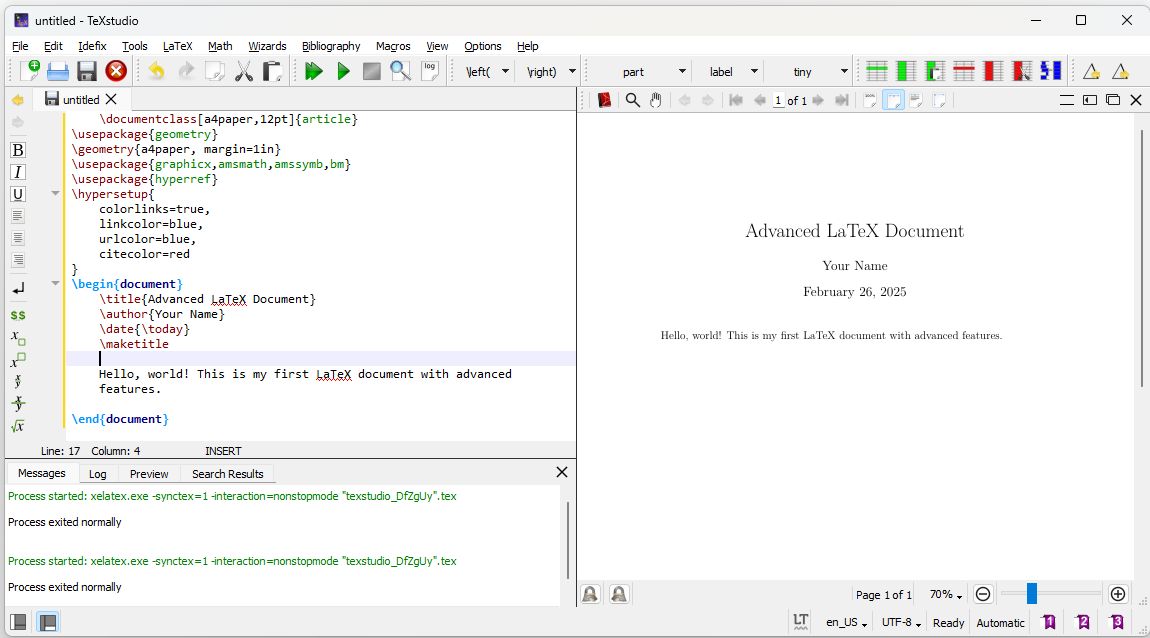Apply italic using the I sidebar icon
The image size is (1150, 638).
(18, 172)
